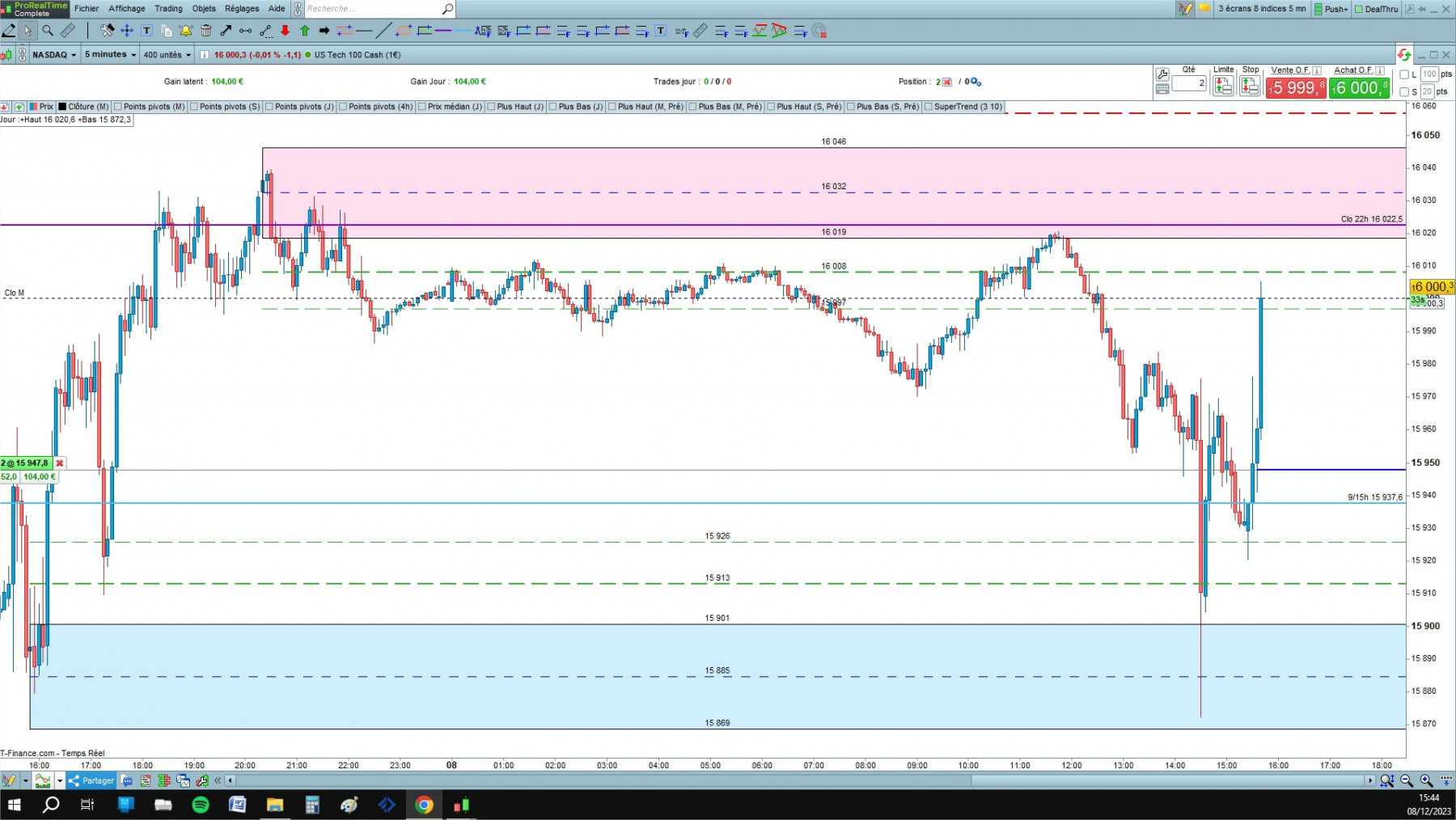Image resolution: width=1456 pixels, height=820 pixels.
Task: Toggle the Prix checkbox
Action: [x=33, y=107]
